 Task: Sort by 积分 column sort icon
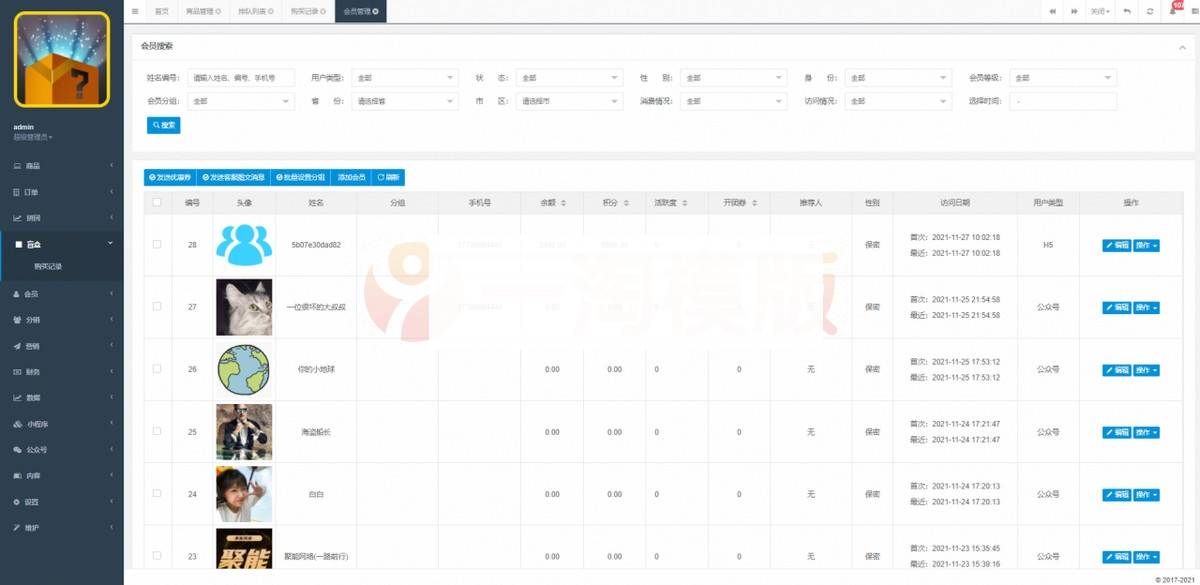click(x=626, y=202)
